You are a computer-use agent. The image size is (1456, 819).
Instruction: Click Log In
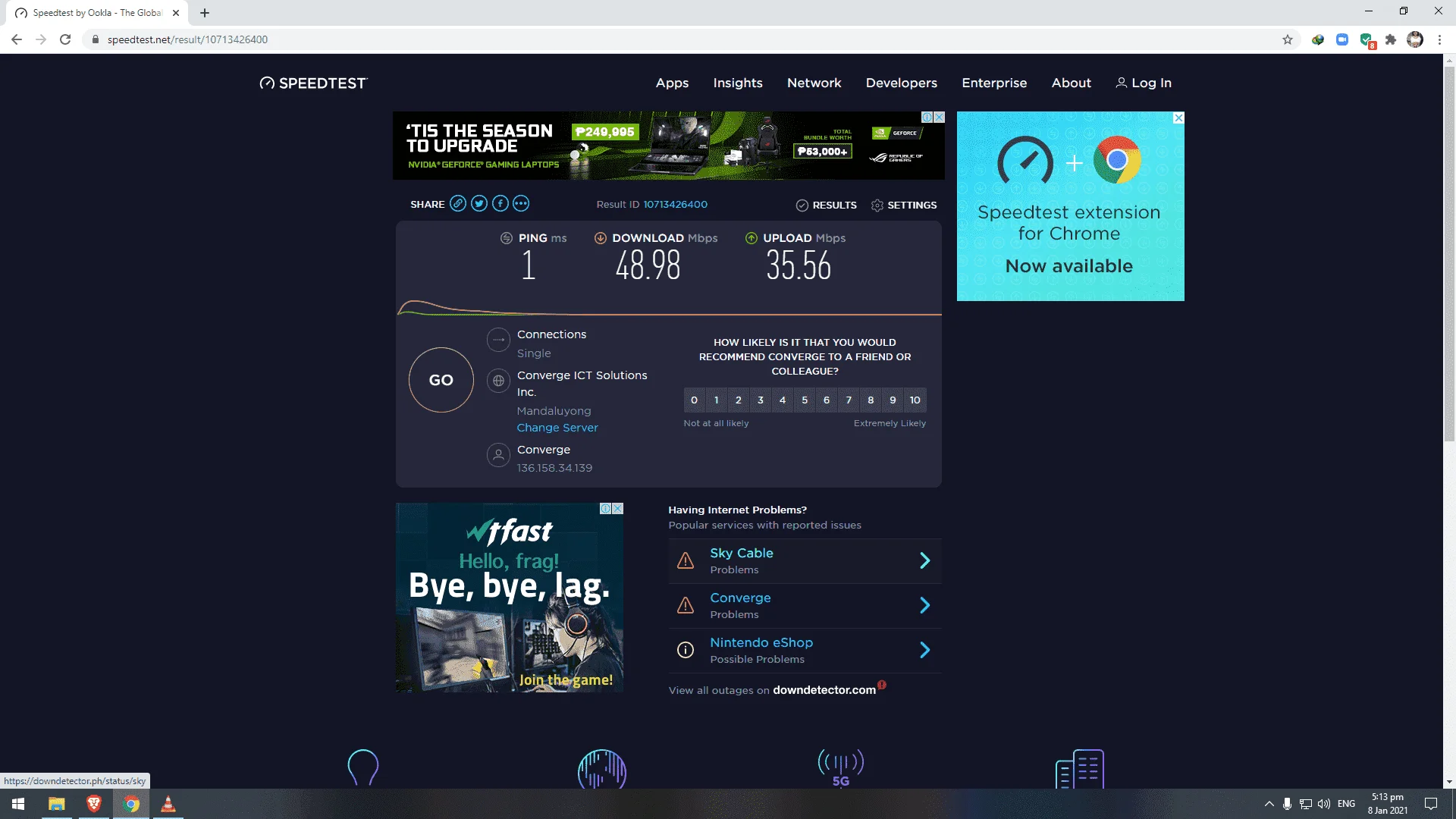1144,83
